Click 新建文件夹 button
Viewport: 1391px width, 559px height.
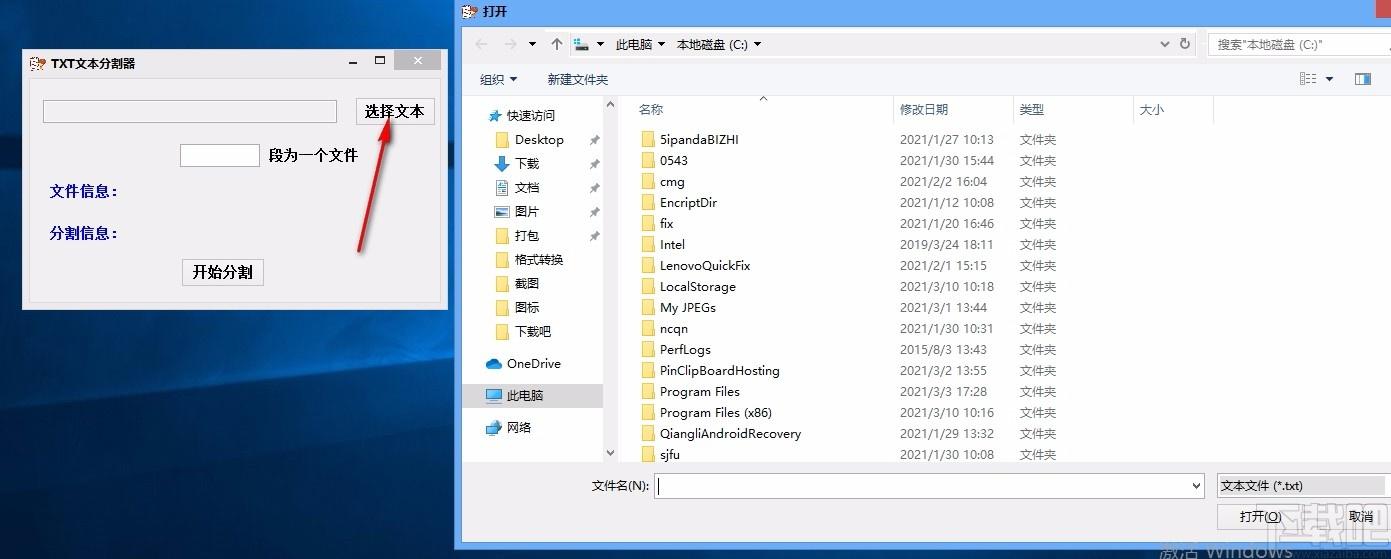577,79
